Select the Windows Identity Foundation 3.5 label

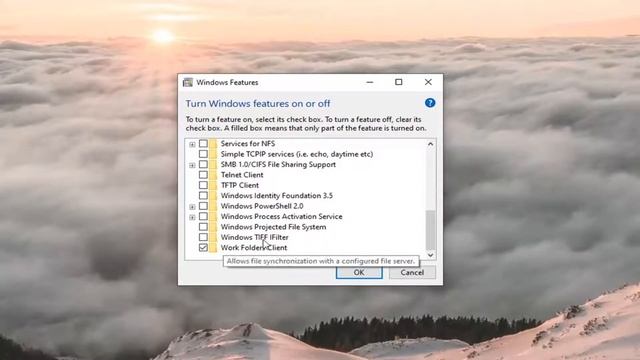click(x=277, y=196)
